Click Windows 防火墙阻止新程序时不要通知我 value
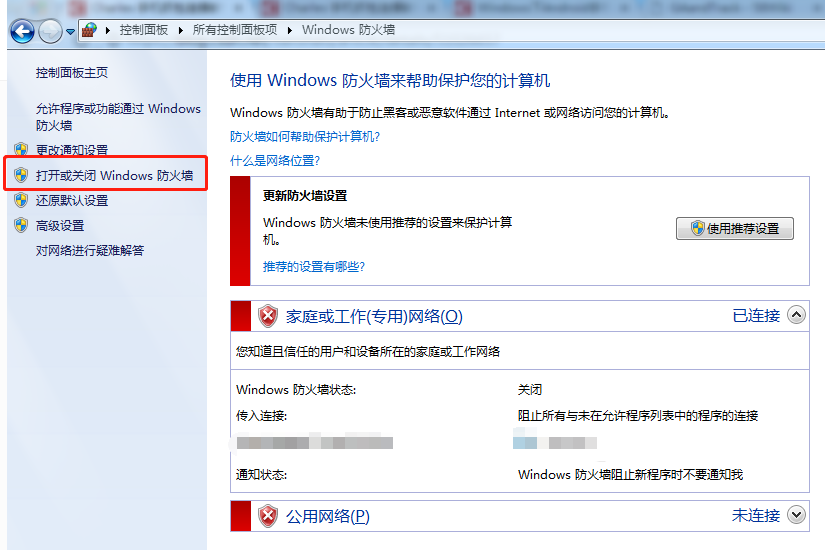Image resolution: width=825 pixels, height=550 pixels. tap(630, 475)
